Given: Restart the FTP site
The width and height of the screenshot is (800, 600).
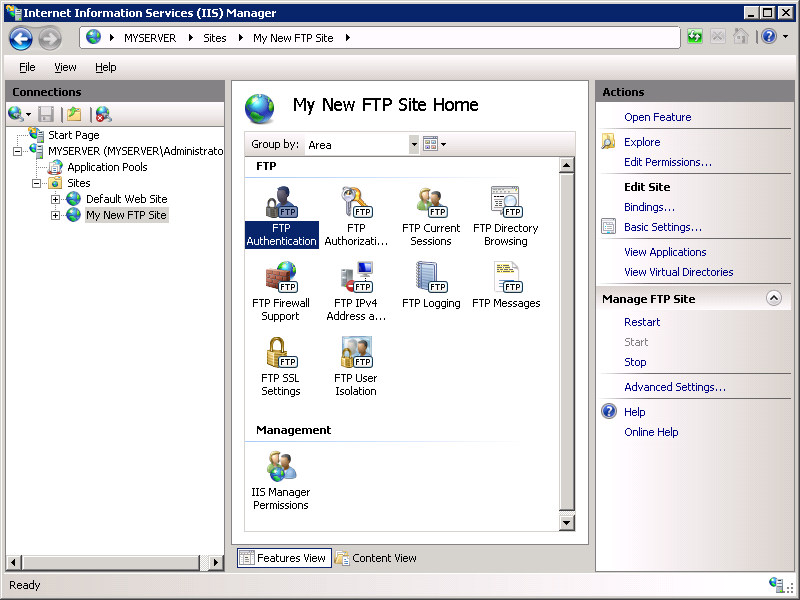Looking at the screenshot, I should click(x=641, y=322).
